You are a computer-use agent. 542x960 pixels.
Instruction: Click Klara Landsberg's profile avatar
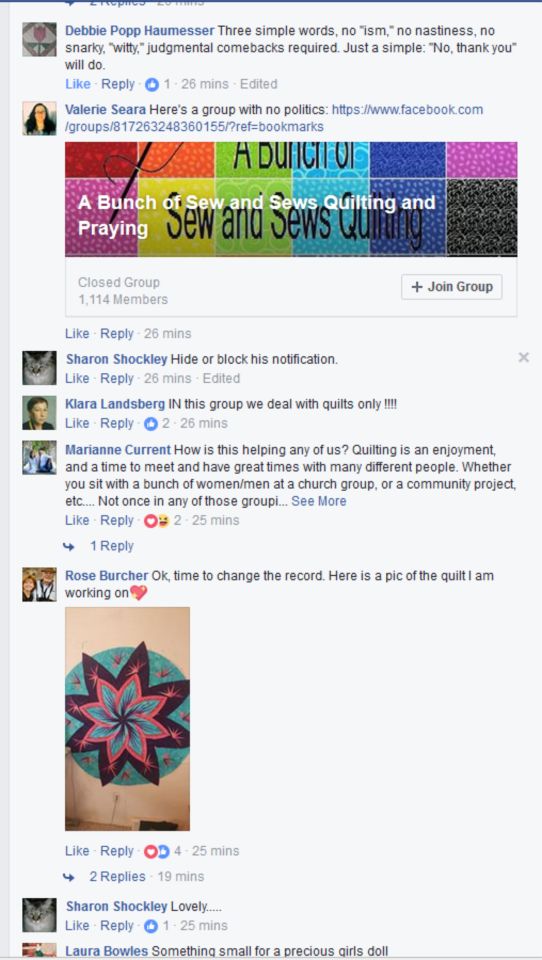[39, 413]
